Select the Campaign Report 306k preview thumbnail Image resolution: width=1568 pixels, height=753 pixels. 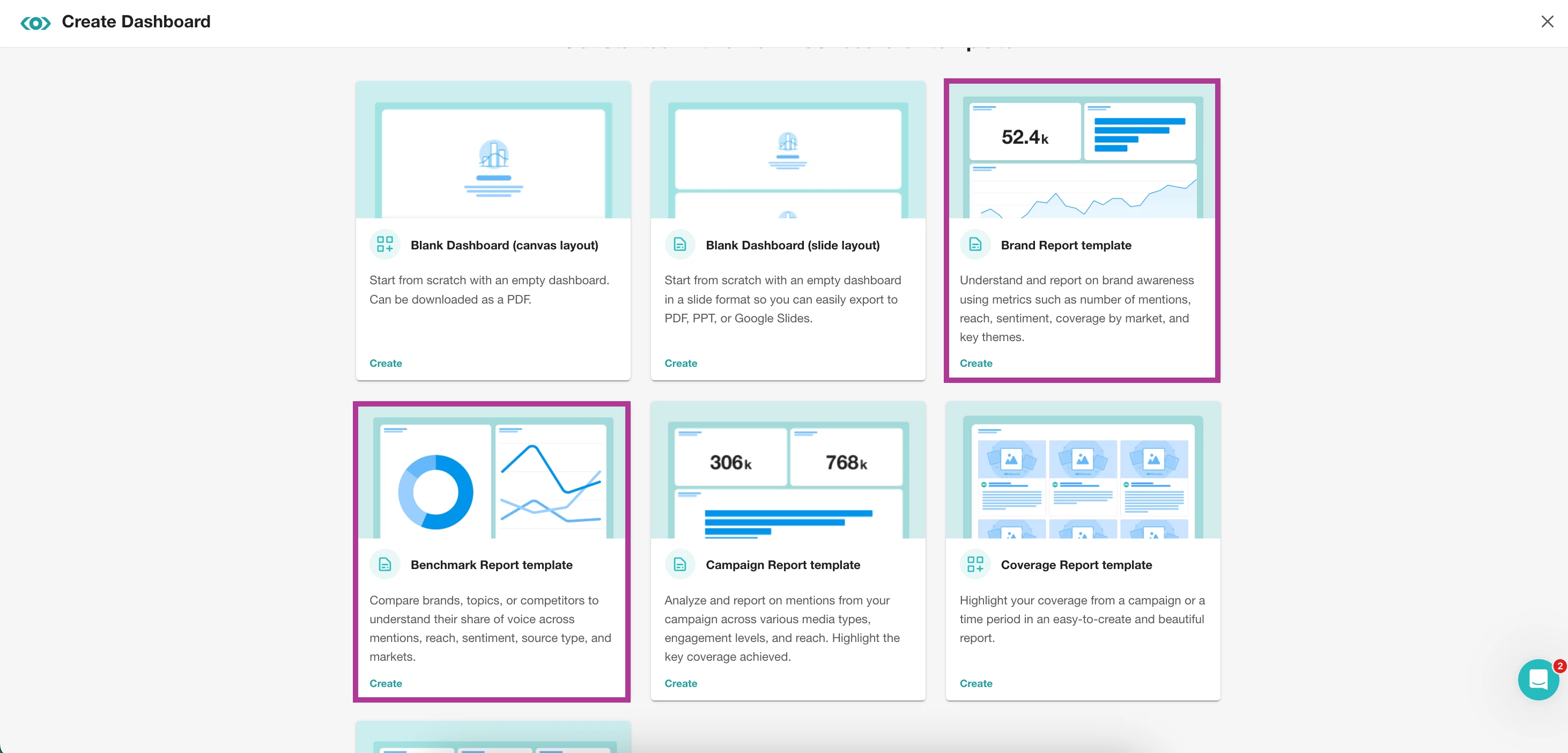(x=788, y=470)
